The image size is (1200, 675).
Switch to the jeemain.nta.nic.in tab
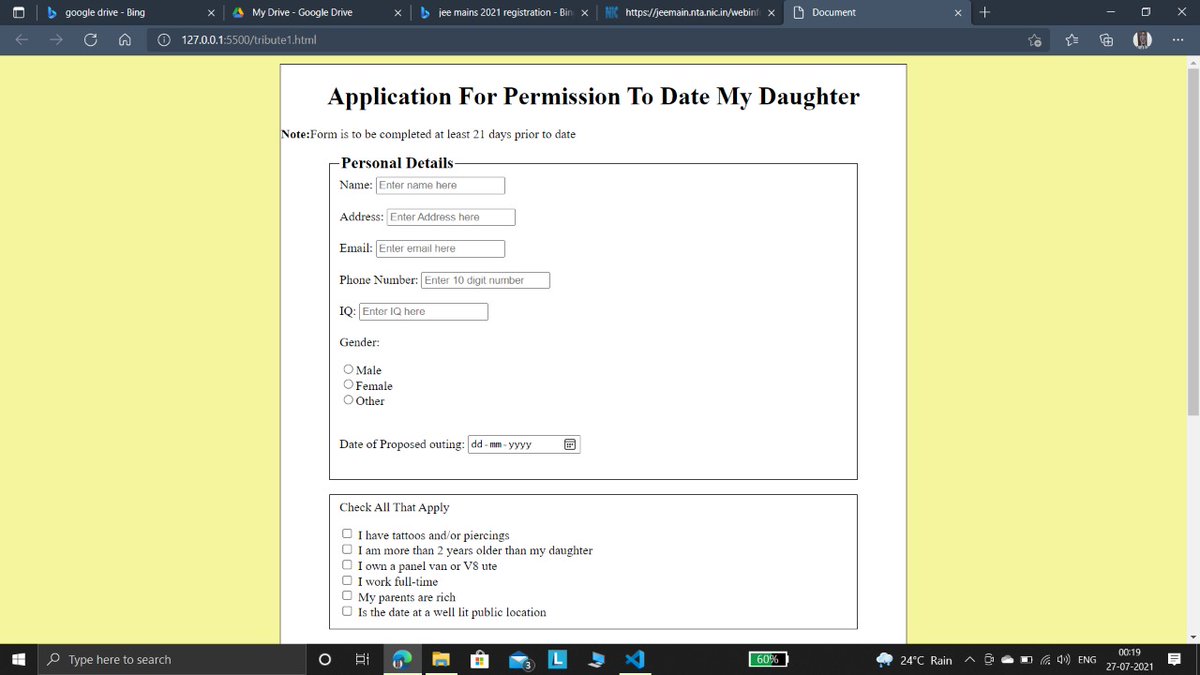689,12
